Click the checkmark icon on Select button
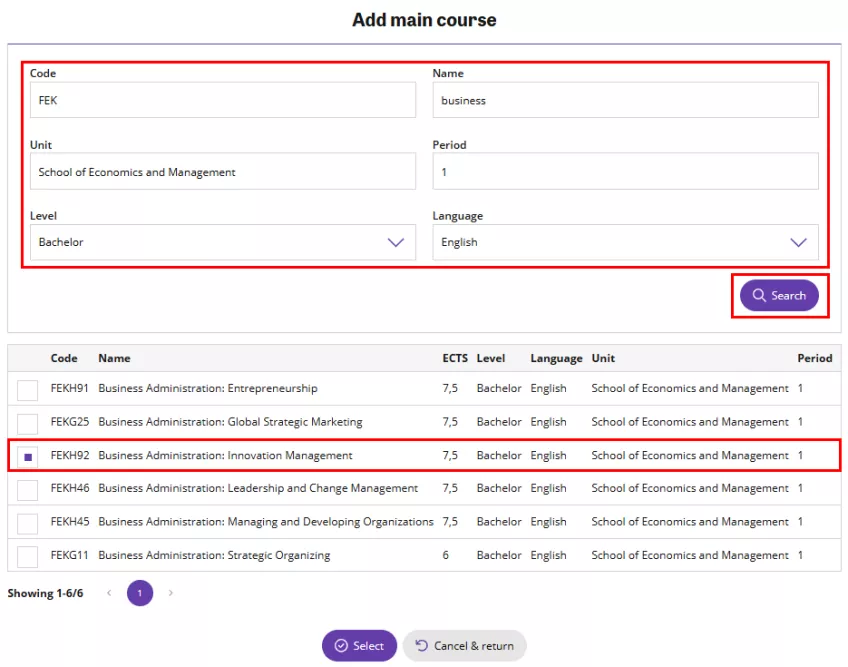Screen dimensions: 848x667 point(341,646)
